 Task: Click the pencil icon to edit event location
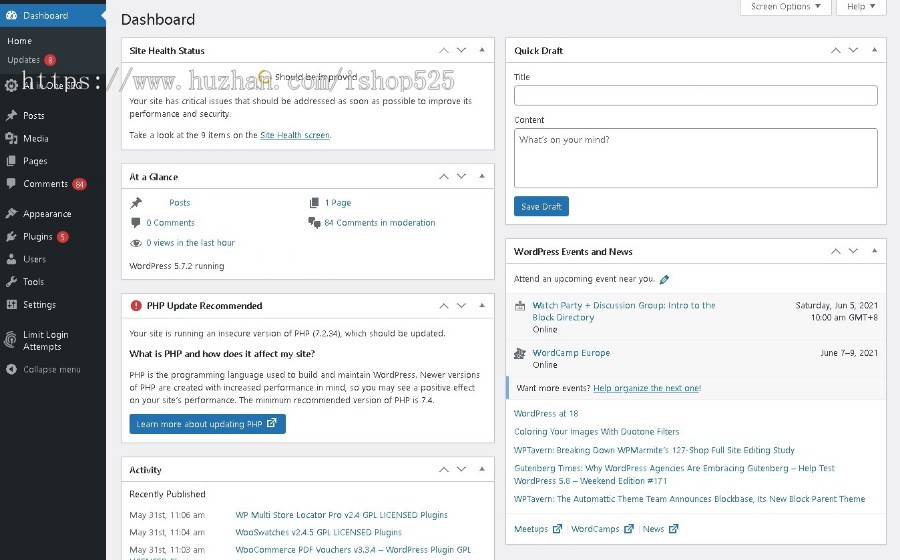664,279
